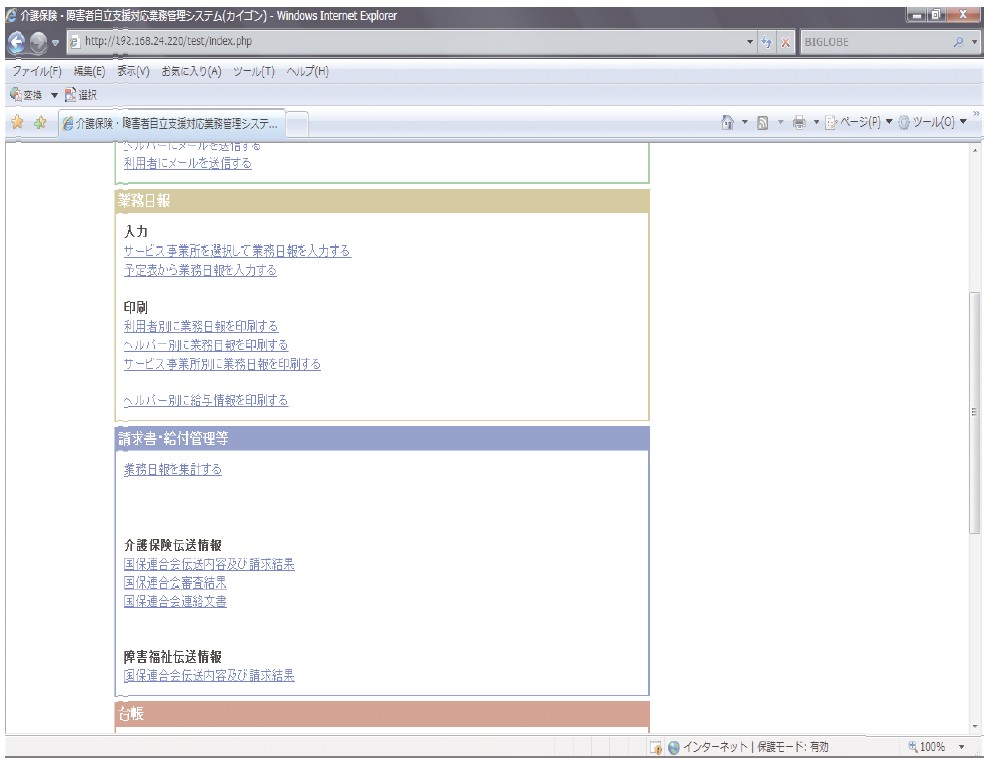The image size is (989, 762).
Task: Click the browser Forward arrow button
Action: 38,42
